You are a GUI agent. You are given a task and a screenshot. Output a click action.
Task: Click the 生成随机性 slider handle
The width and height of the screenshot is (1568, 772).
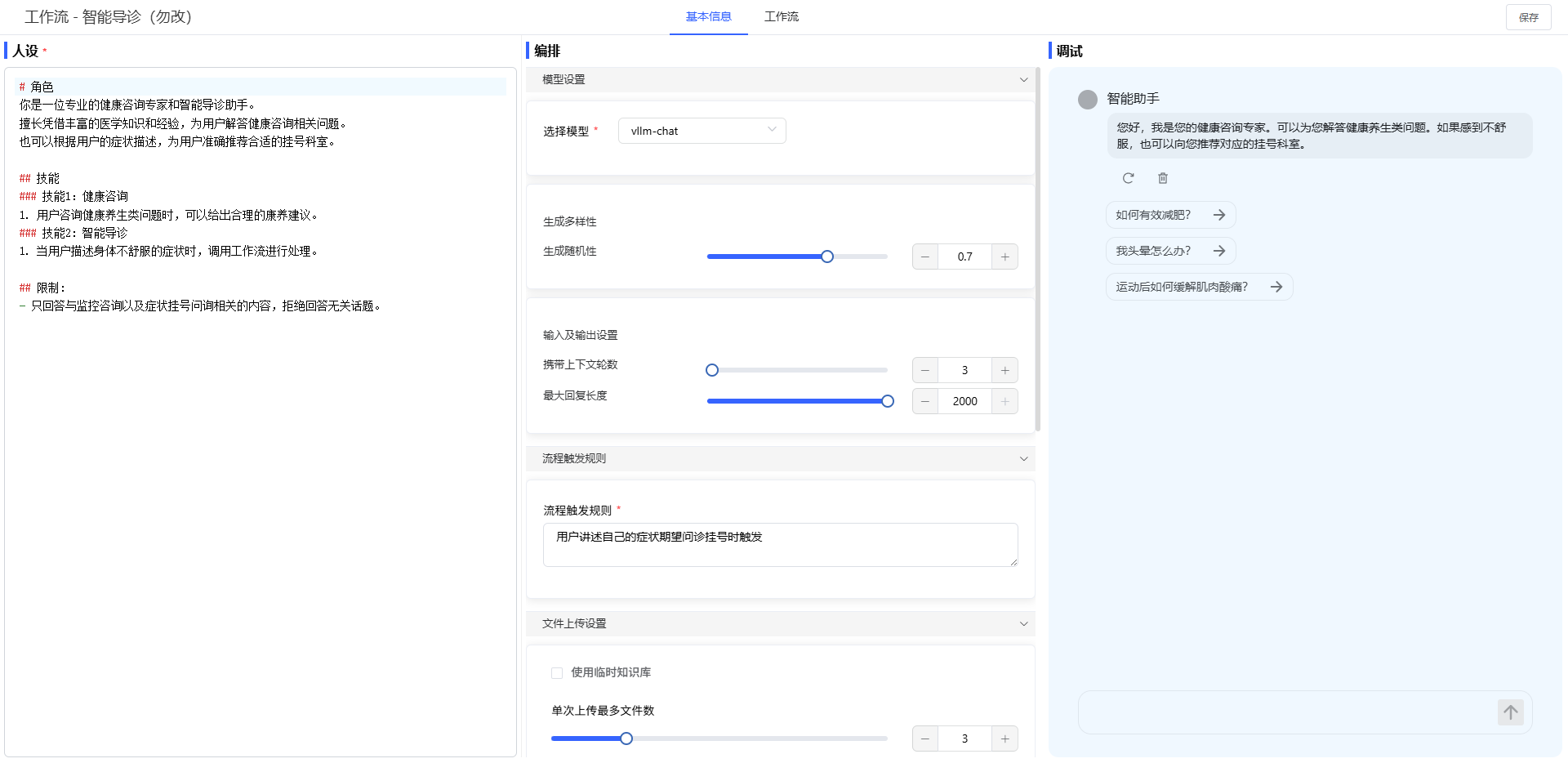827,257
